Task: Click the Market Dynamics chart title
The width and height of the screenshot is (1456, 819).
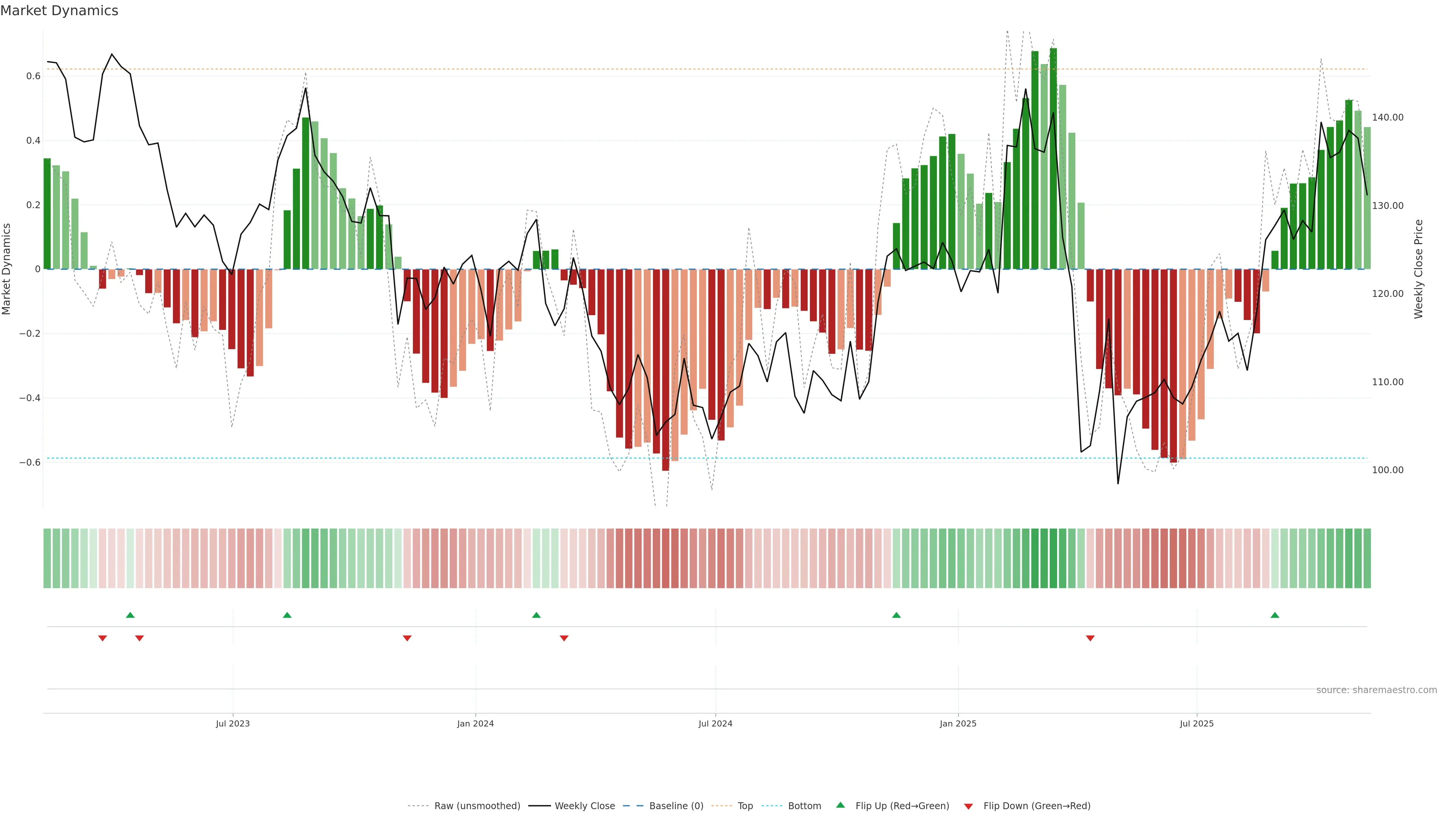Action: point(60,11)
